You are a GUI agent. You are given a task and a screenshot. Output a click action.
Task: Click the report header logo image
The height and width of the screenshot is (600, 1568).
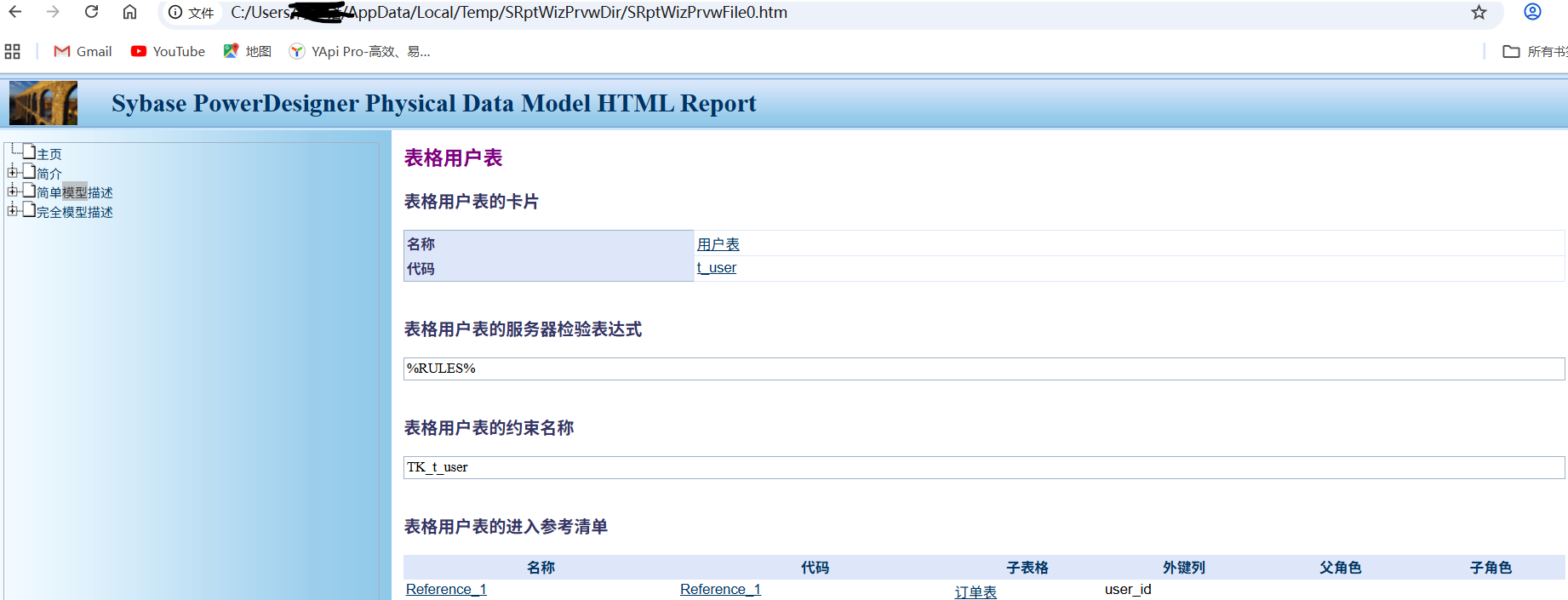click(43, 103)
